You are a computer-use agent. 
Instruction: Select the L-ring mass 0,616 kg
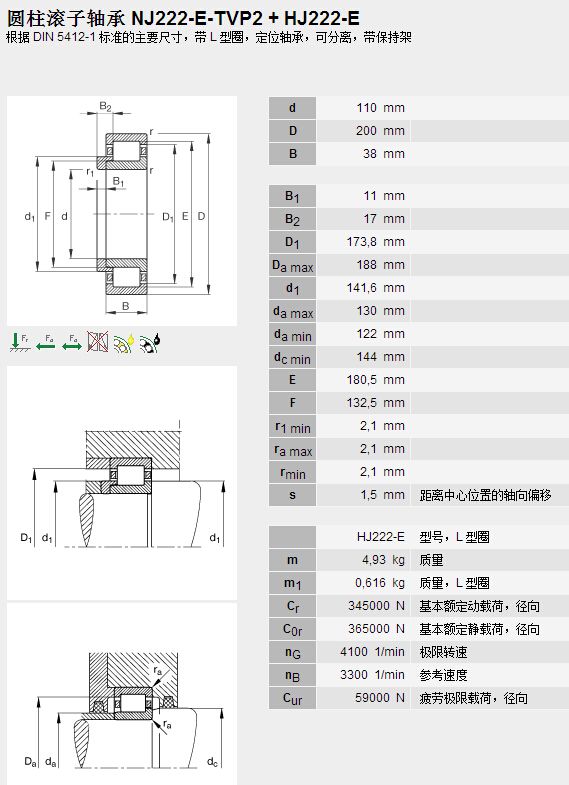[x=380, y=583]
